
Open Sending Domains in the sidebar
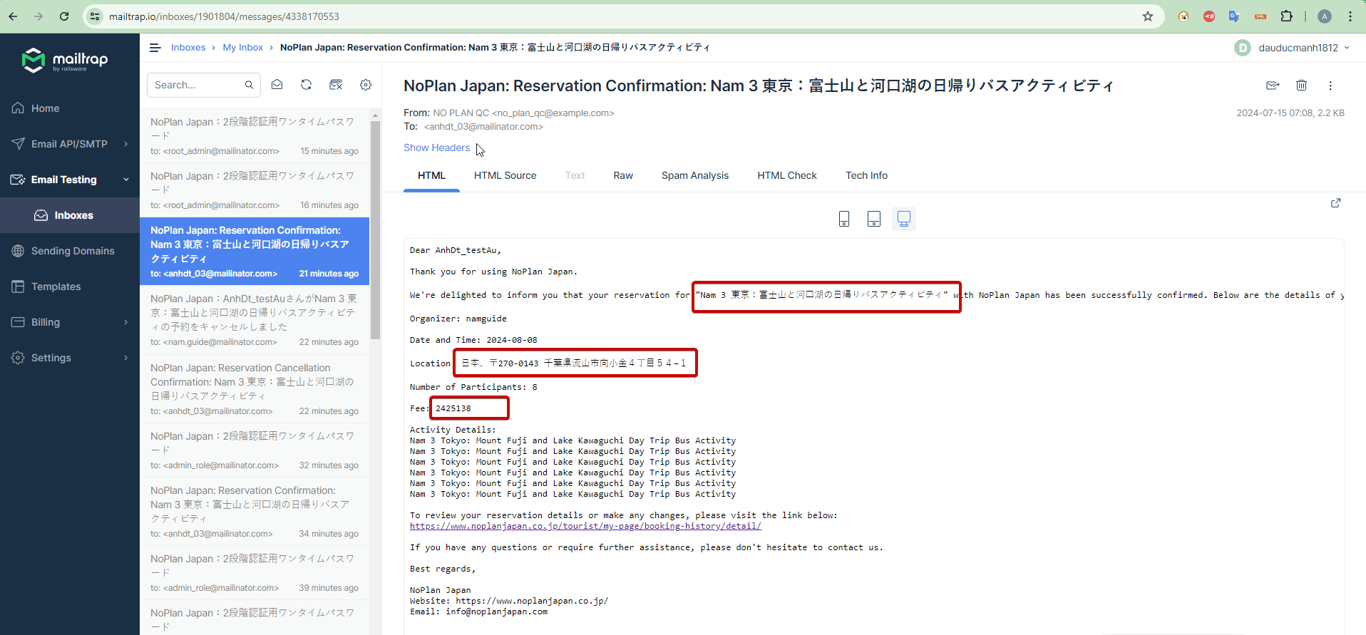69,251
